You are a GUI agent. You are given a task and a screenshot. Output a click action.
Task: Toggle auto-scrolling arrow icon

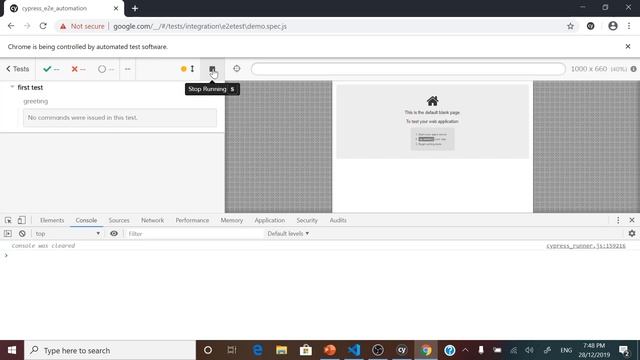192,69
